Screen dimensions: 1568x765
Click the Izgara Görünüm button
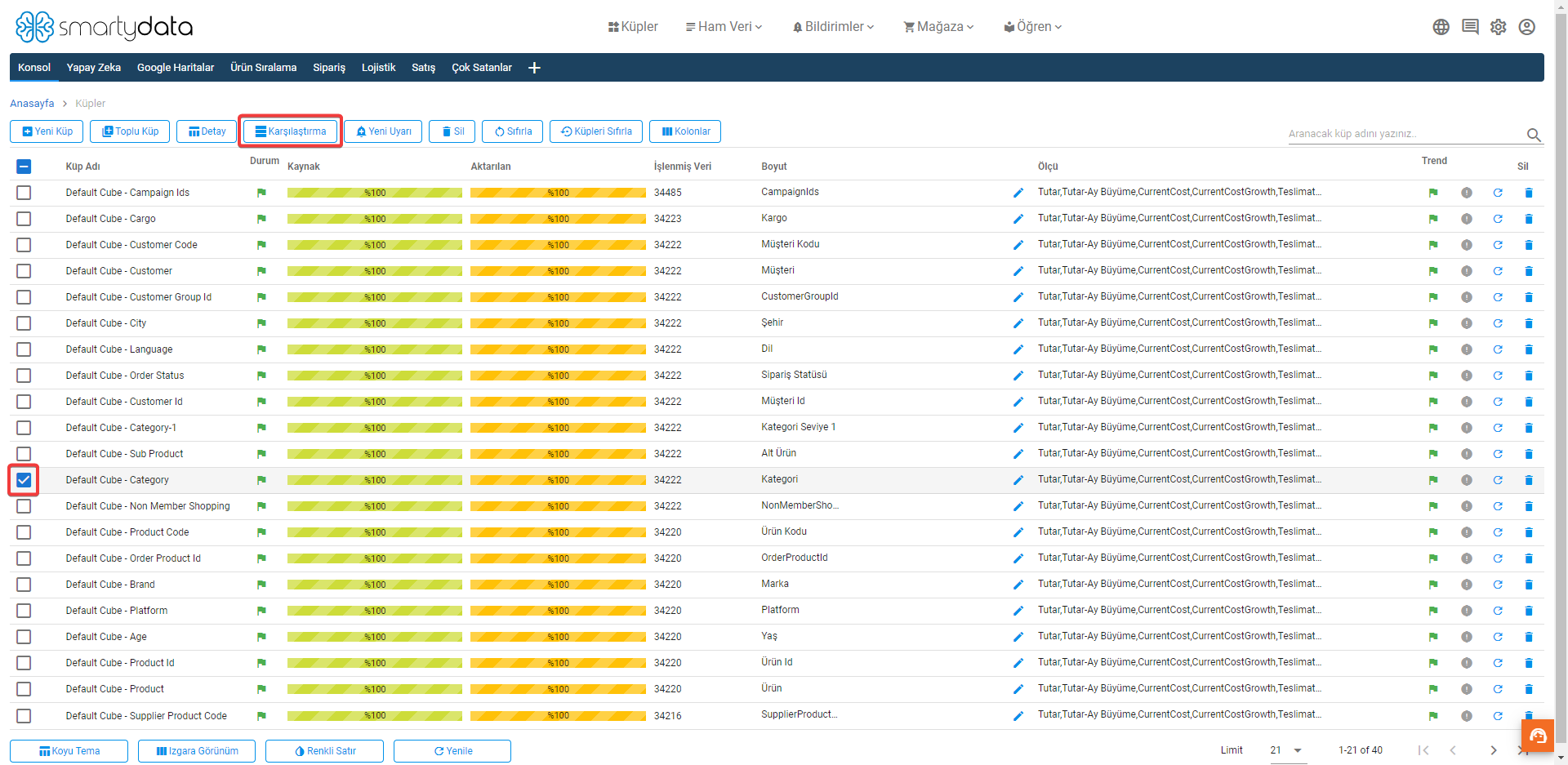197,751
